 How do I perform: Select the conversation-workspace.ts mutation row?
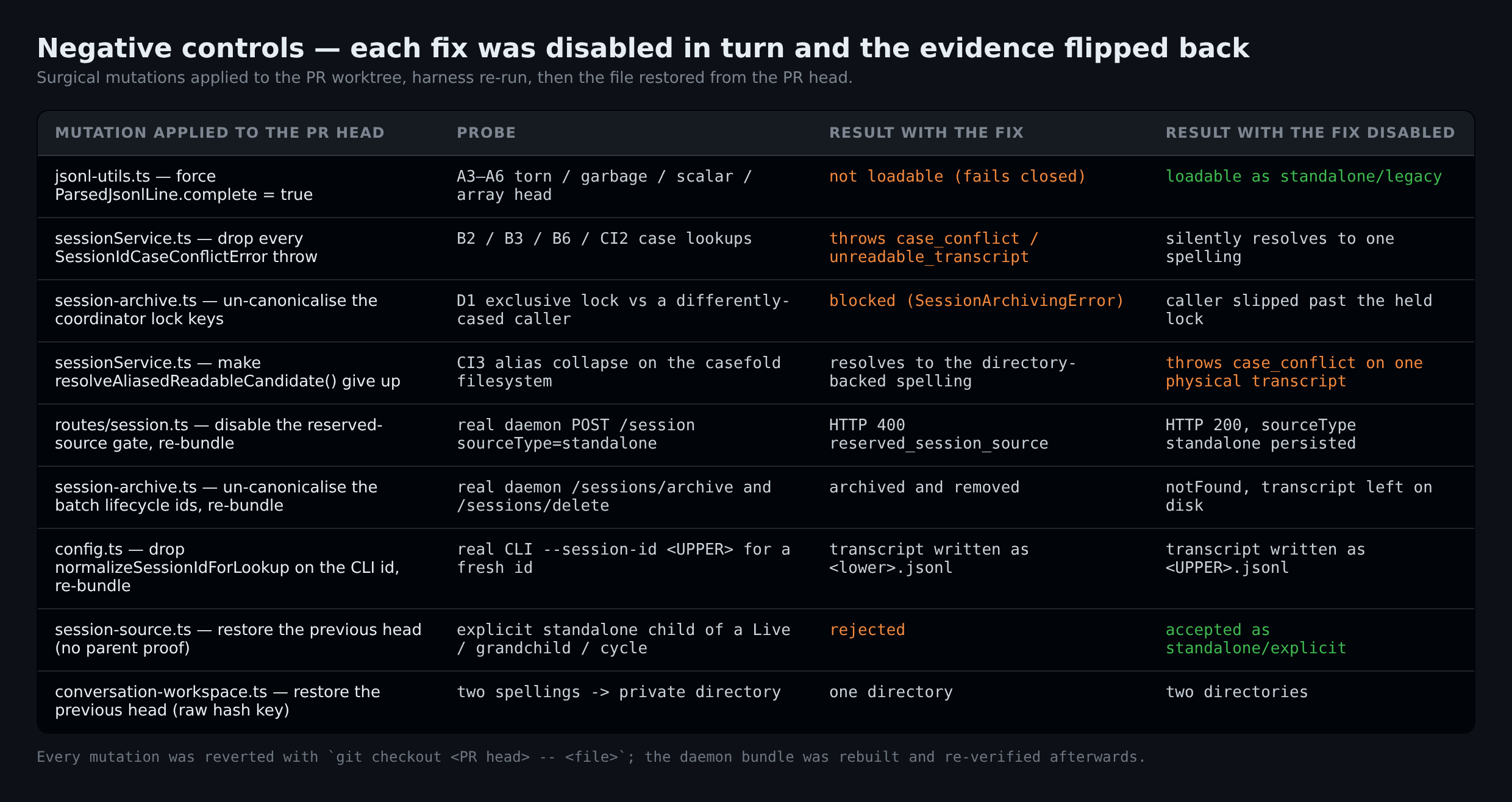click(x=756, y=701)
